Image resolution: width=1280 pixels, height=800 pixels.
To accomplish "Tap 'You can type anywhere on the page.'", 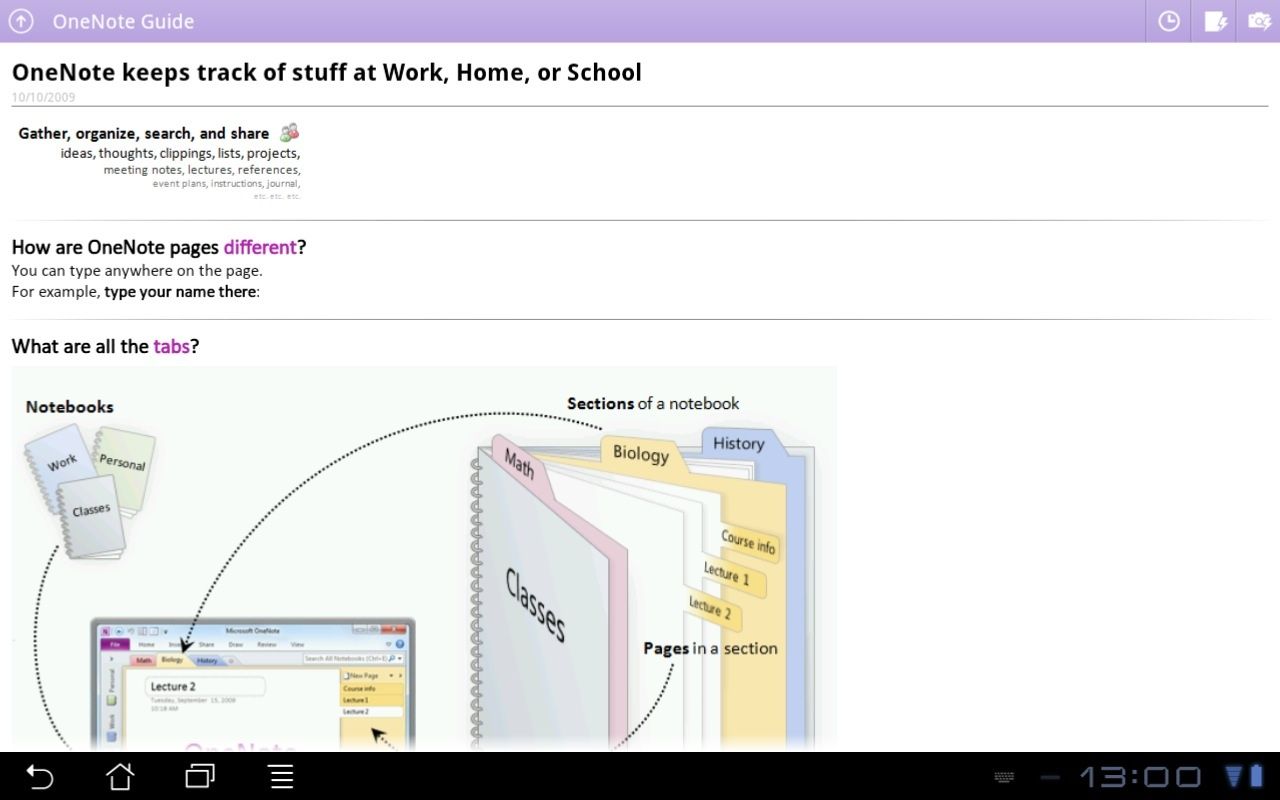I will coord(137,270).
